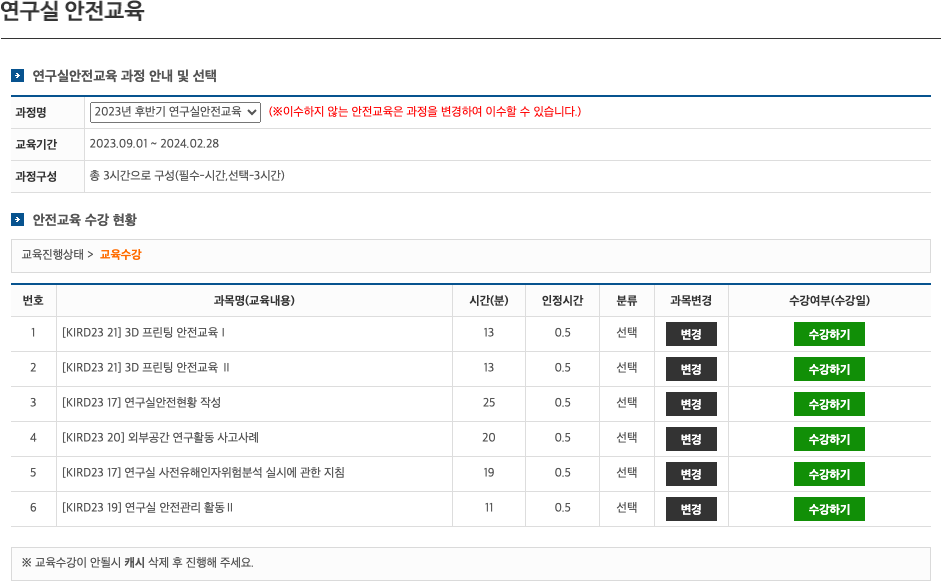Click the 과목명(교육내용) column header
941x582 pixels.
tap(254, 301)
